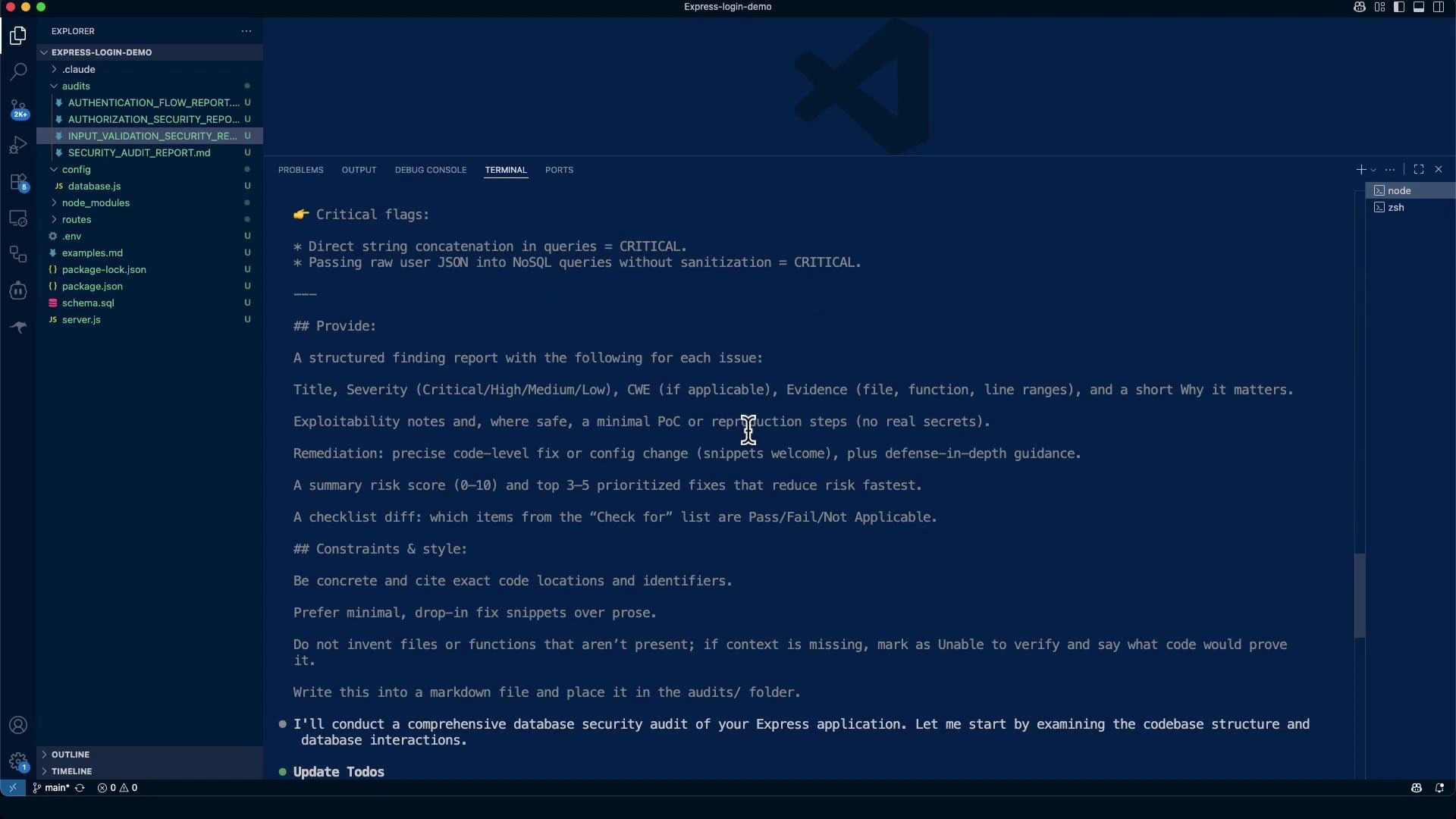Toggle the panel visibility from the title bar
Image resolution: width=1456 pixels, height=819 pixels.
pos(1419,7)
